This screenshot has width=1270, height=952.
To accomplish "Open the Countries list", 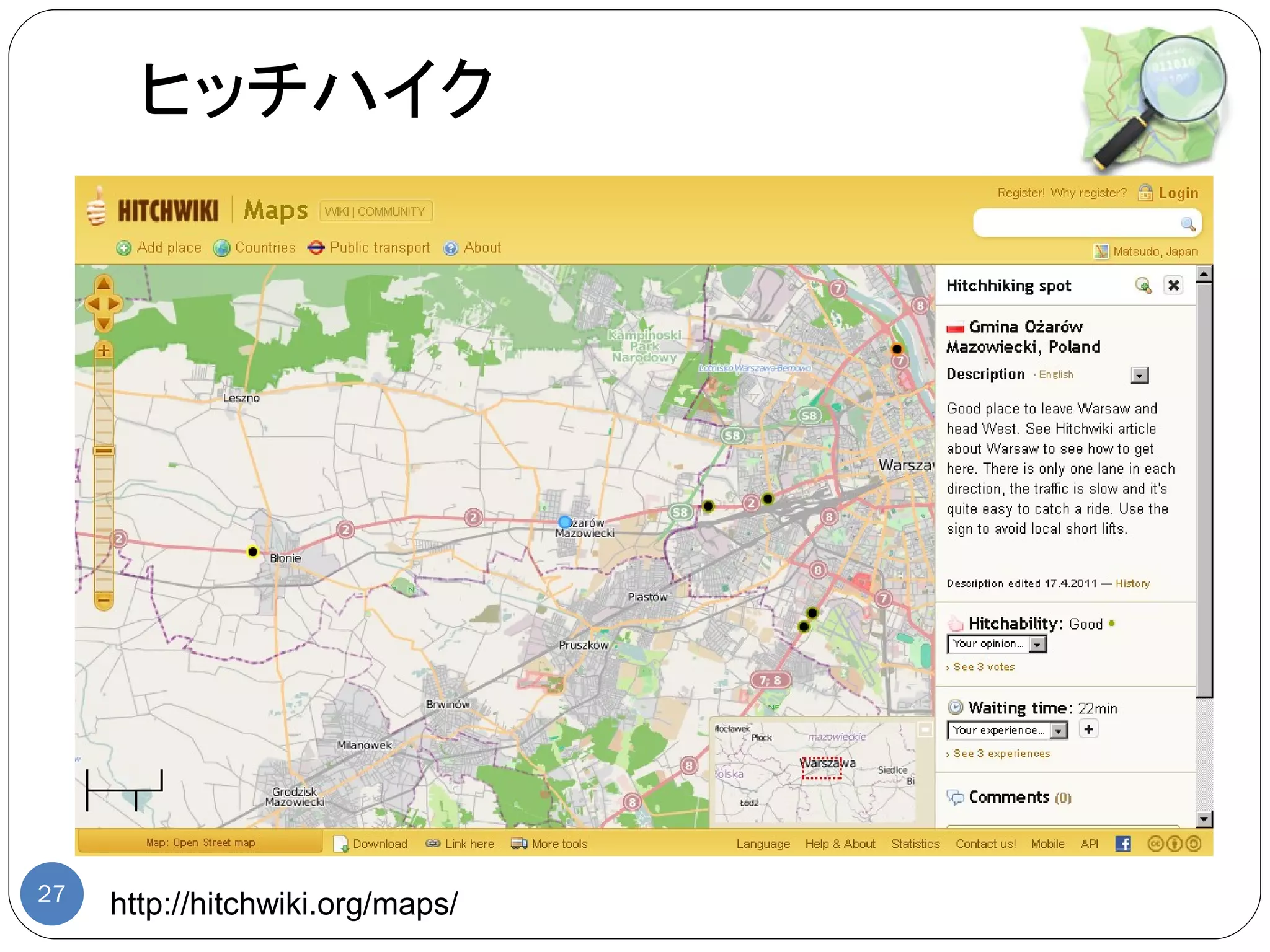I will point(254,248).
